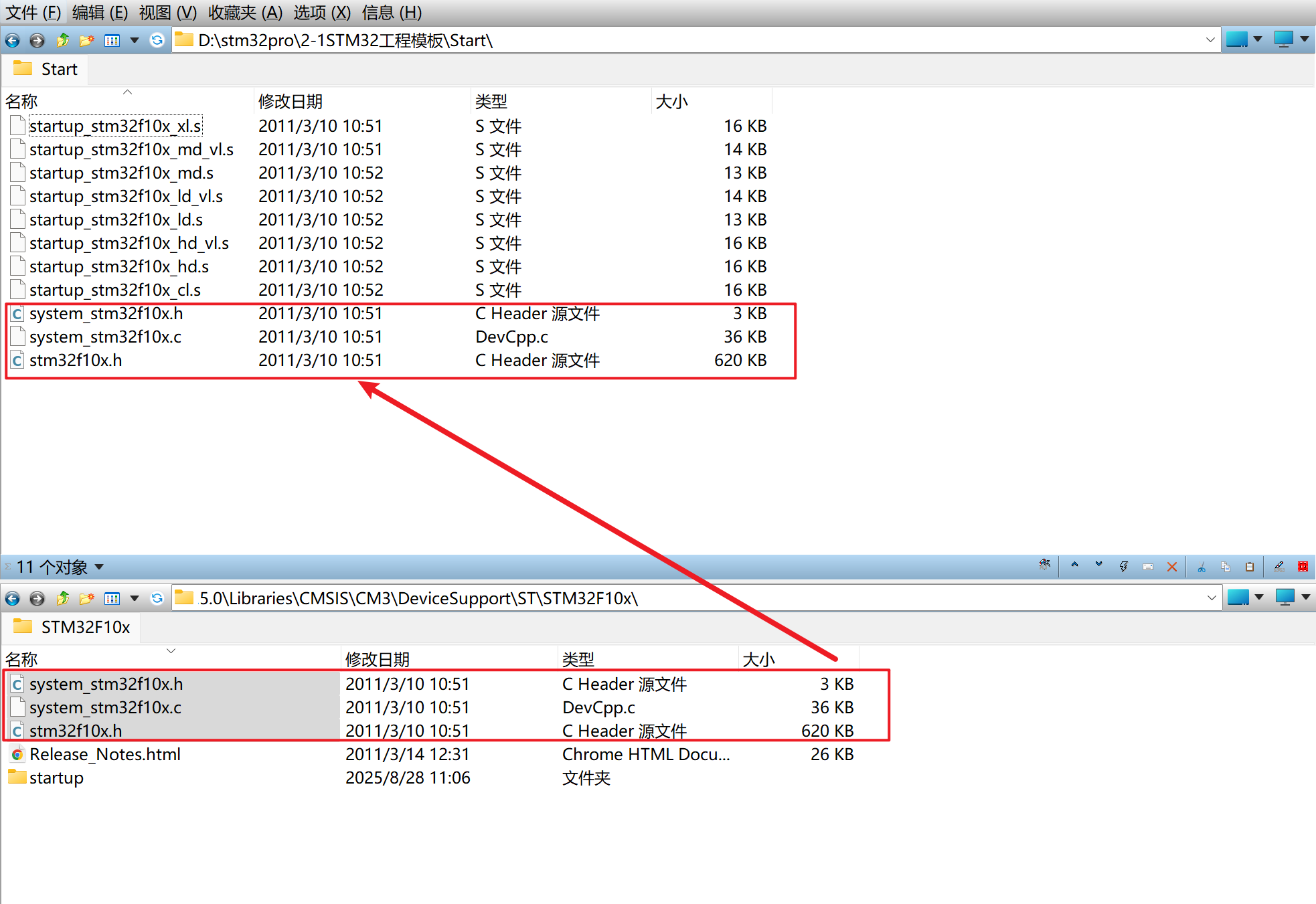The image size is (1316, 904).
Task: Click the scissors cut icon
Action: pos(1202,567)
